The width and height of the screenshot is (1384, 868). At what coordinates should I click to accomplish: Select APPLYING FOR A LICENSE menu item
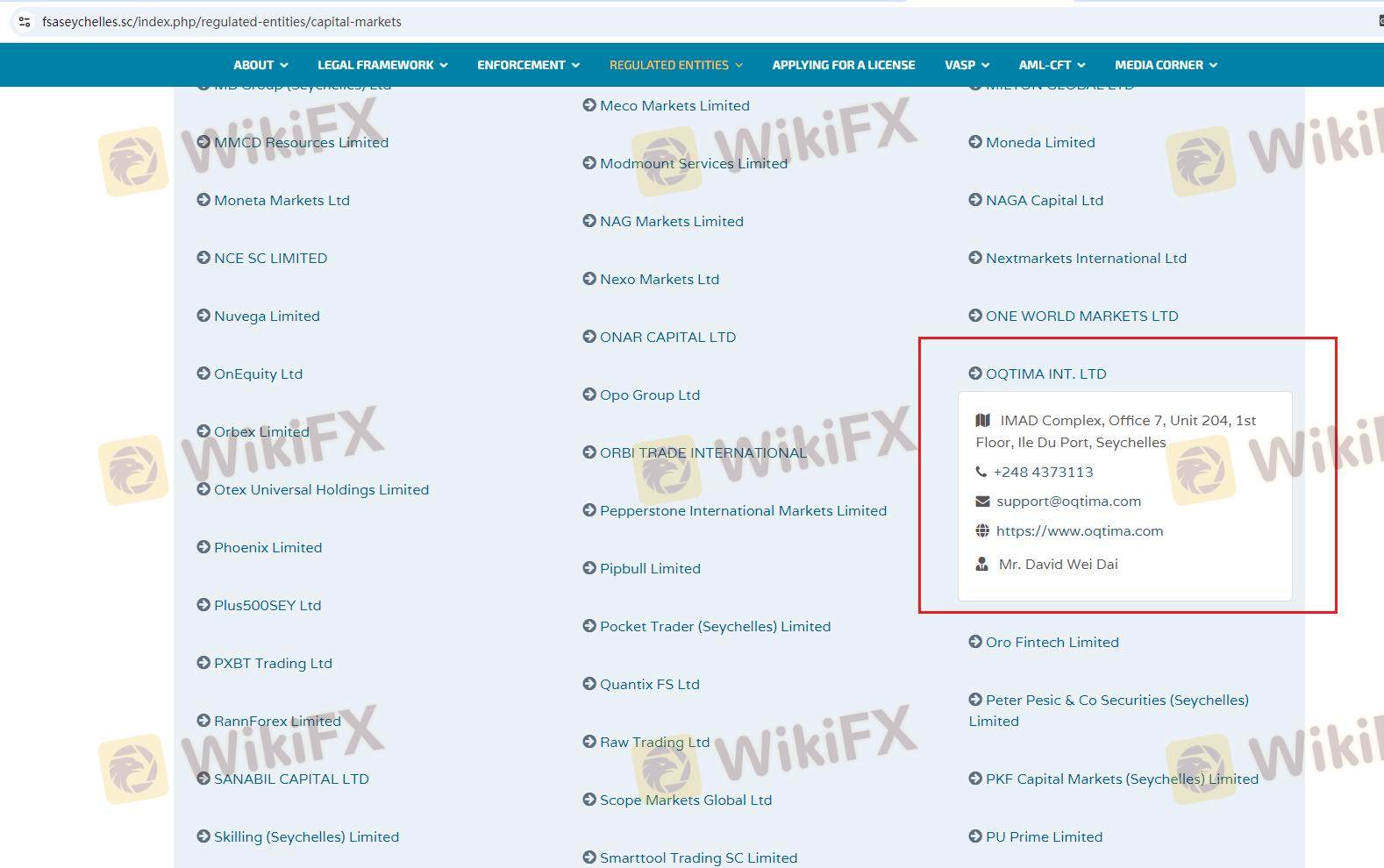tap(843, 65)
